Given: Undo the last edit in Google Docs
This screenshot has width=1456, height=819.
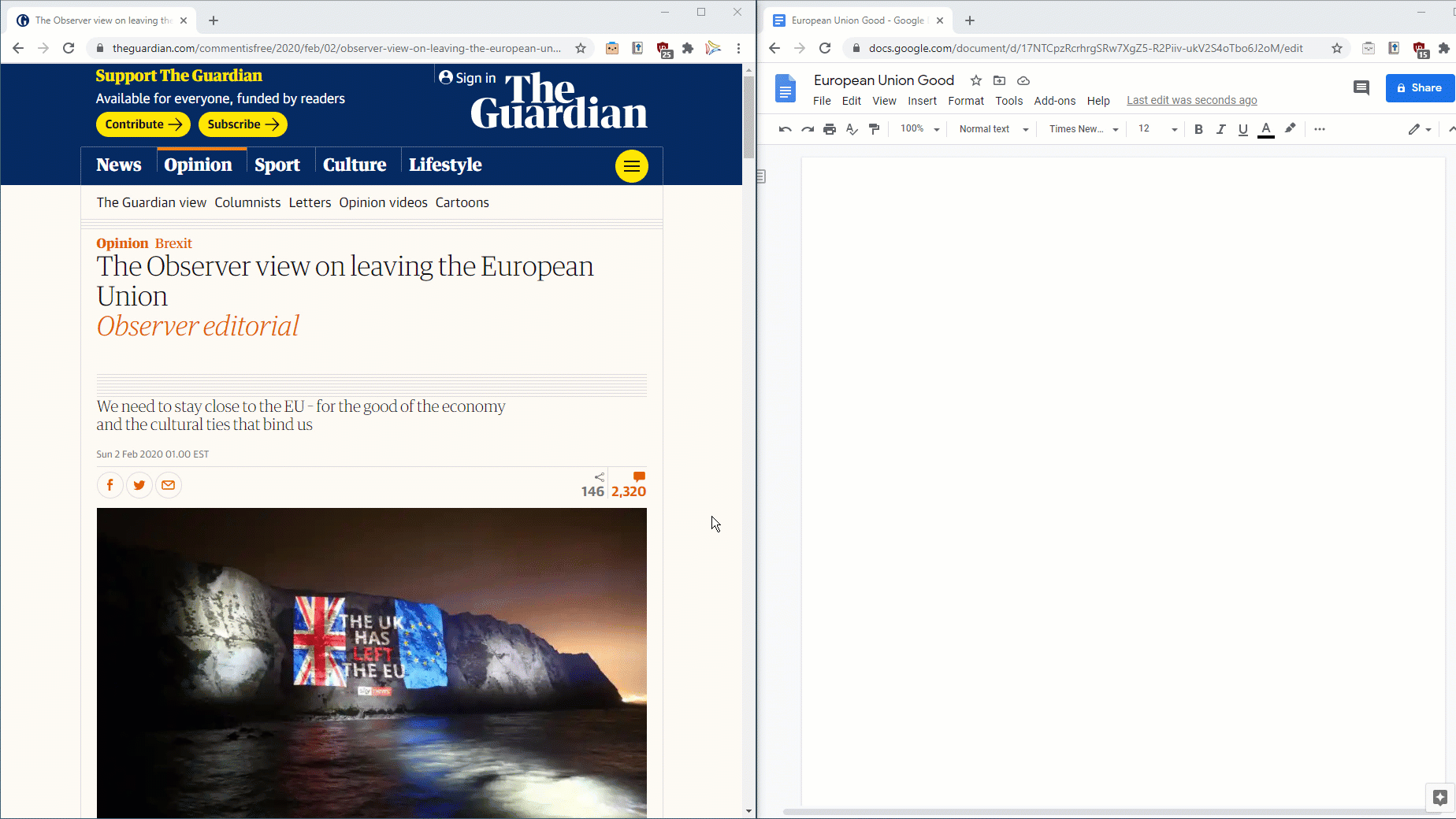Looking at the screenshot, I should 785,129.
